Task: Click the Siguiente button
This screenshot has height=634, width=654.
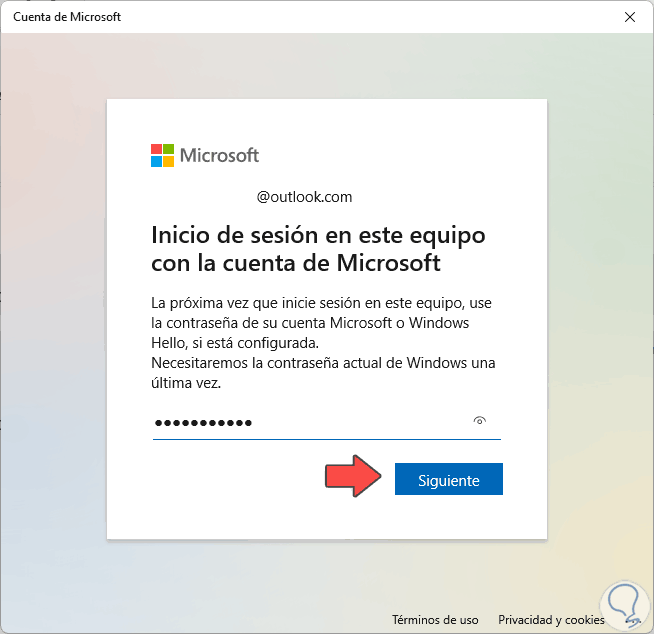Action: (449, 479)
